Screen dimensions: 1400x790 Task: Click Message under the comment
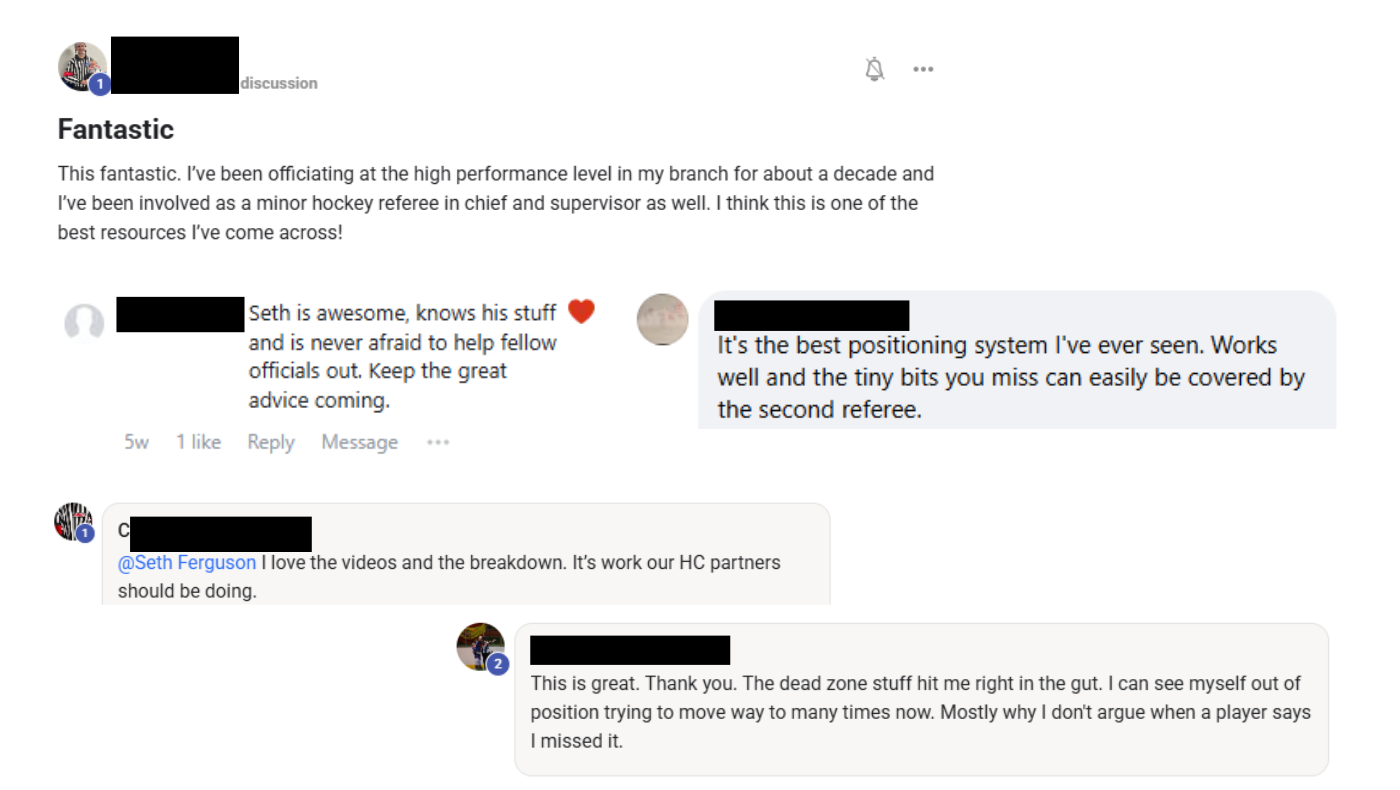pos(359,442)
